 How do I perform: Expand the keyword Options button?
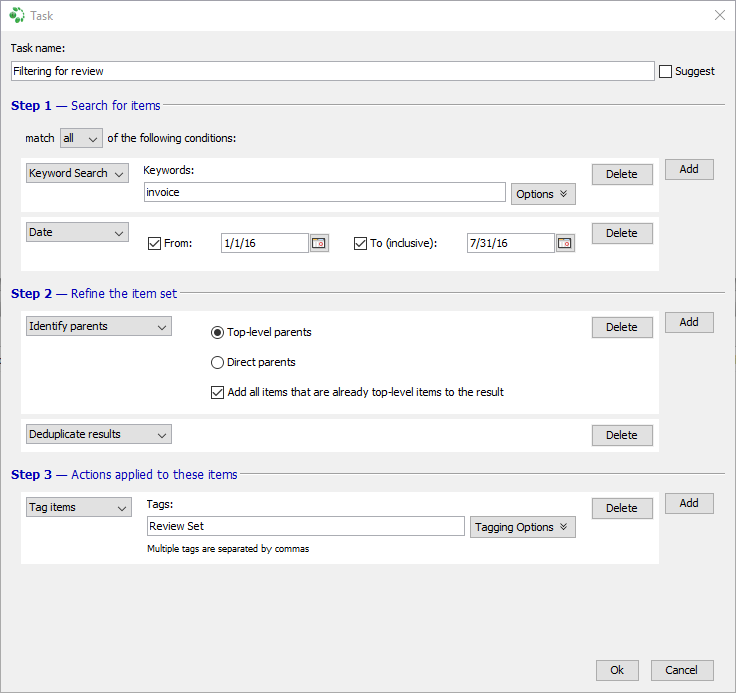click(x=543, y=194)
